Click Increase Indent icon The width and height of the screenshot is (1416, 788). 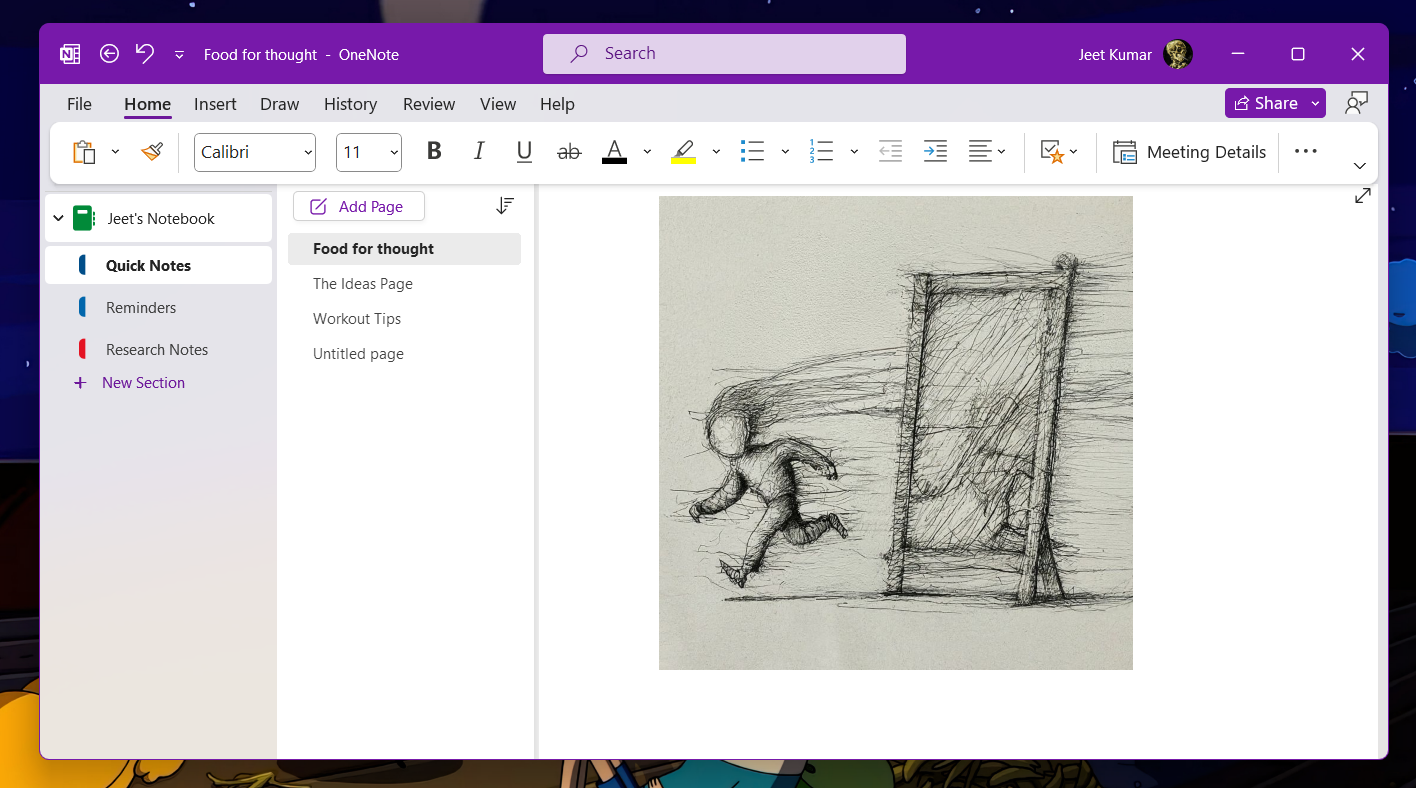pyautogui.click(x=935, y=152)
